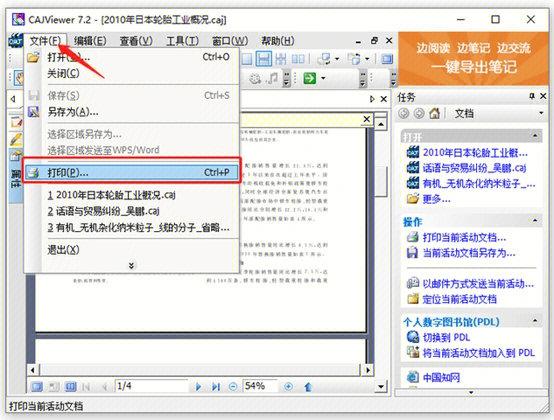The image size is (554, 420).
Task: Open the 工具(T) menu
Action: 182,41
